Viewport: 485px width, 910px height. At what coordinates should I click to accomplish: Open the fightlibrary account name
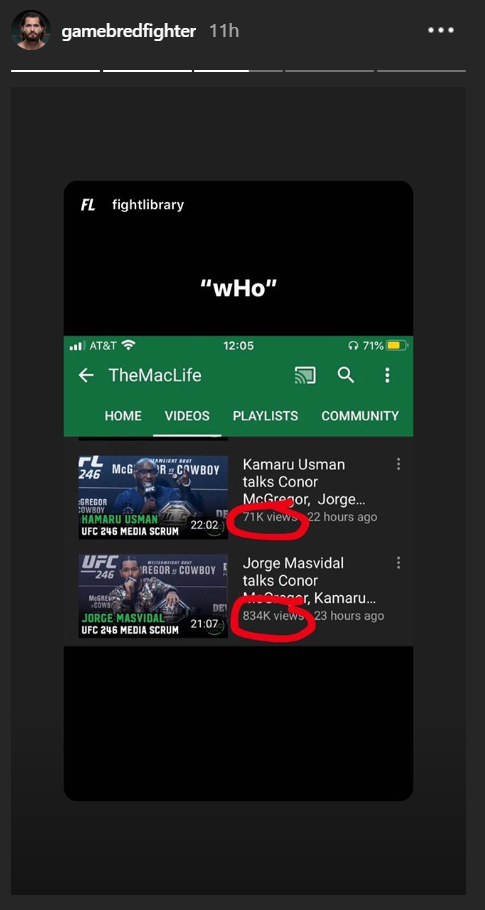tap(148, 205)
